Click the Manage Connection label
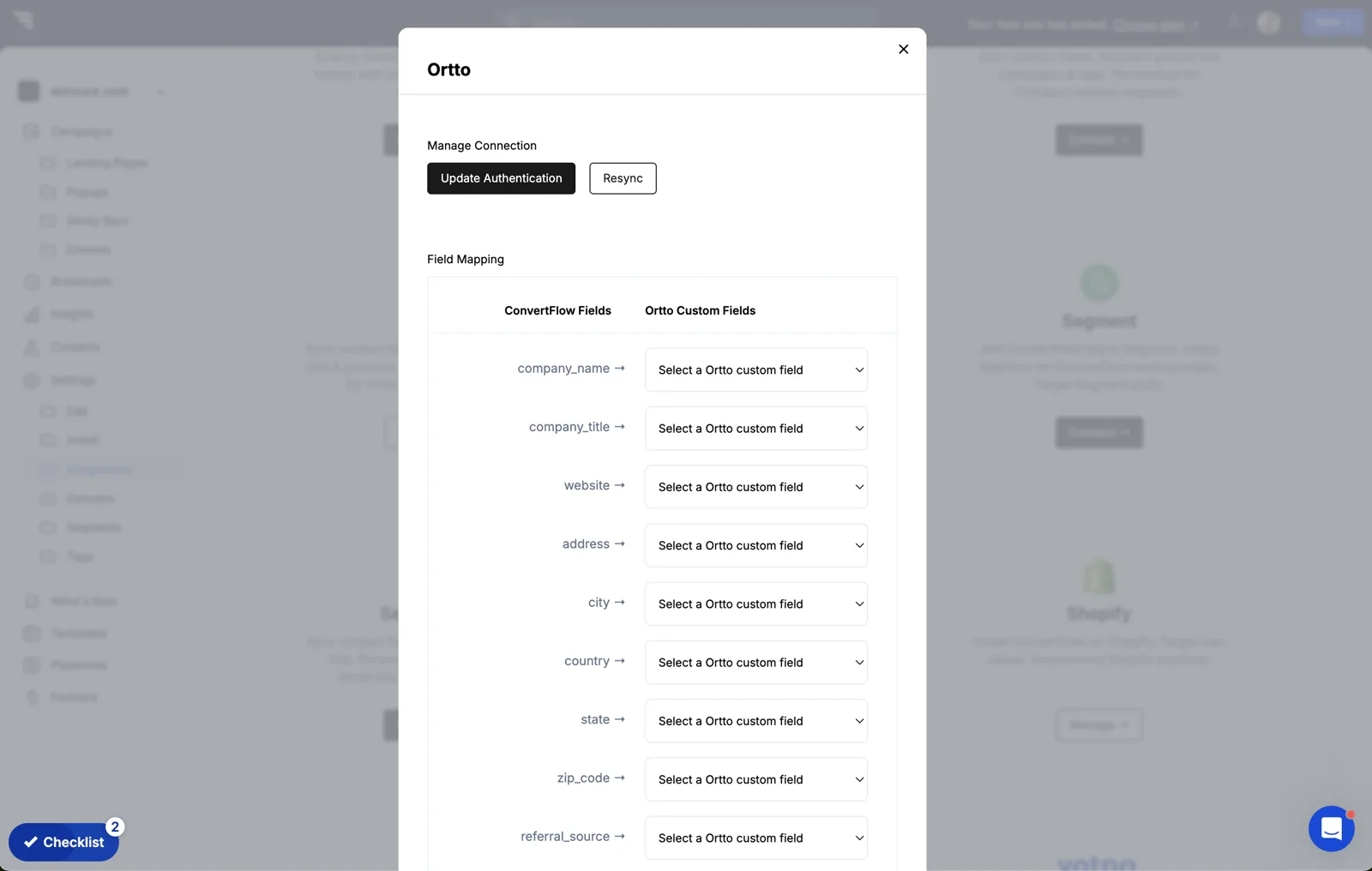Viewport: 1372px width, 871px height. pos(482,146)
